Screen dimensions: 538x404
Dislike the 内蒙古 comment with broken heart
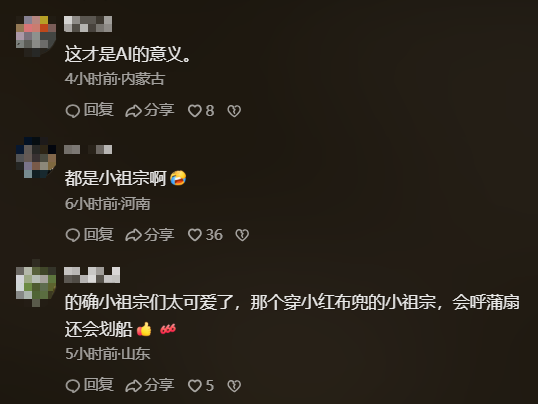(234, 111)
